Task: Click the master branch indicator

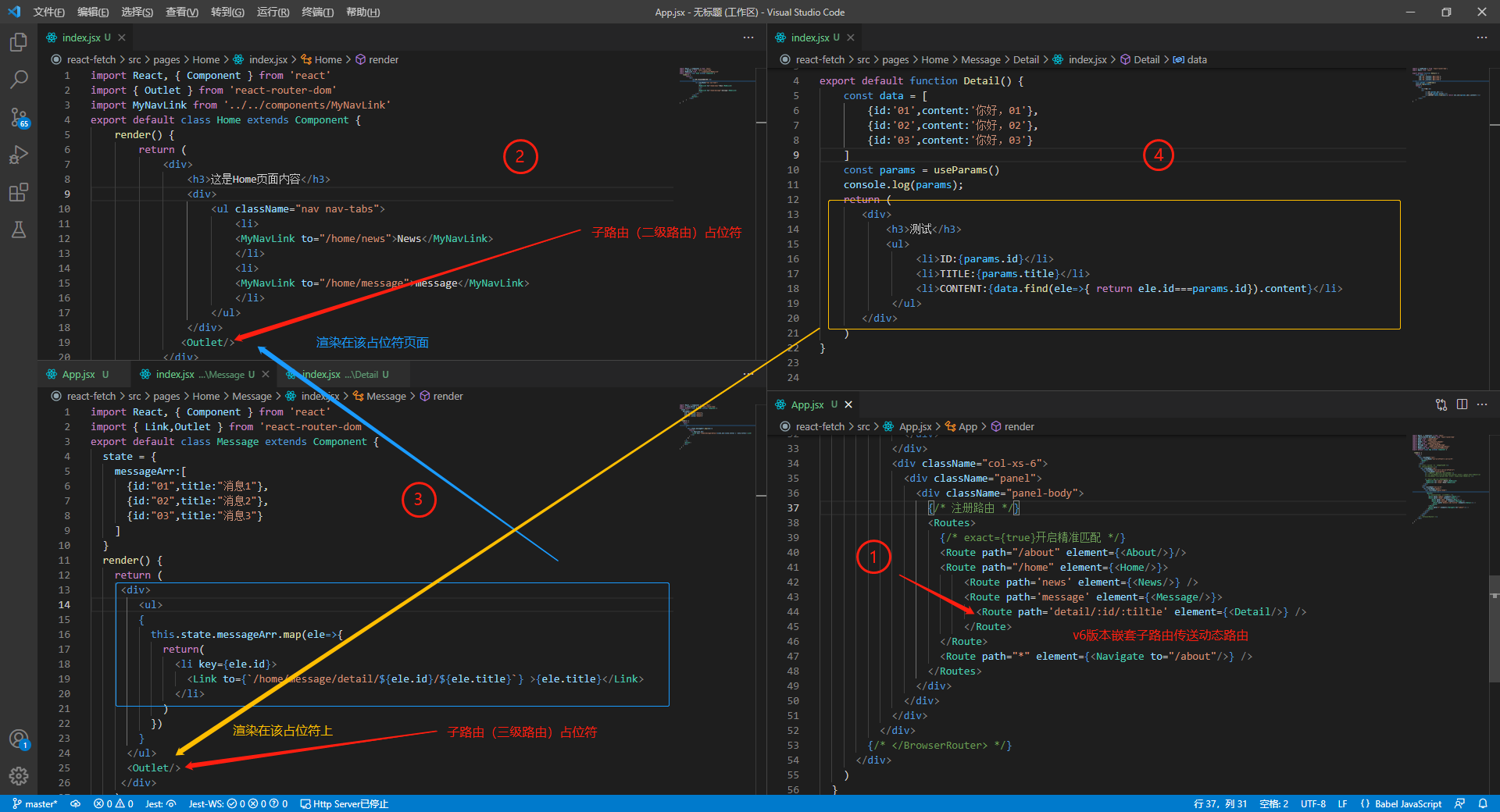Action: 35,803
